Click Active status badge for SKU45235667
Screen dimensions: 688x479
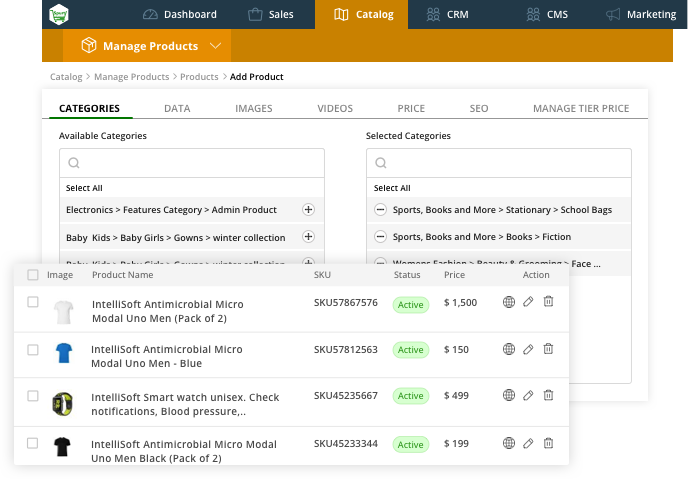point(411,396)
